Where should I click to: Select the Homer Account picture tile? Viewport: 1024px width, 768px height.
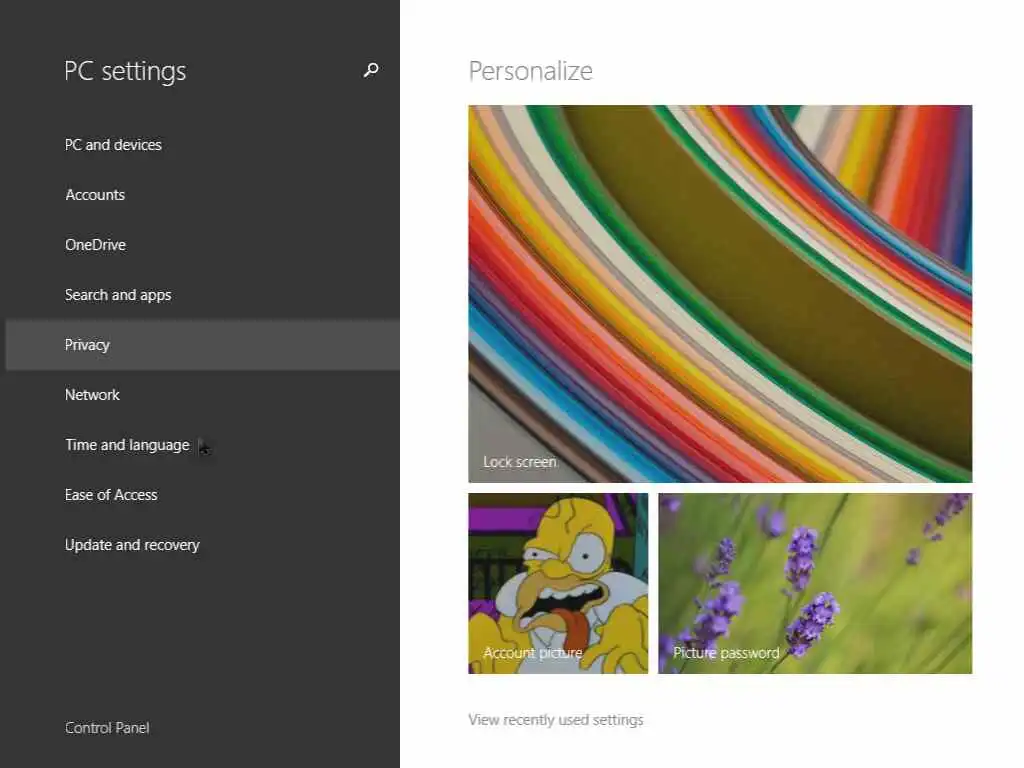(x=558, y=580)
